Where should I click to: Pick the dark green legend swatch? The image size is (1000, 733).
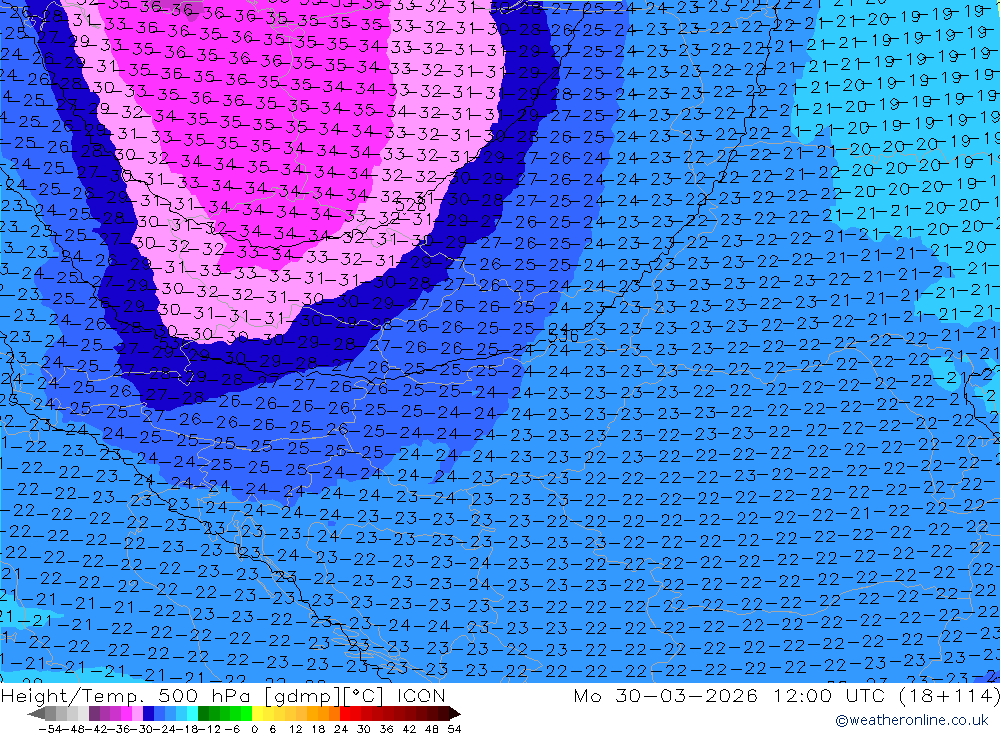(x=203, y=714)
